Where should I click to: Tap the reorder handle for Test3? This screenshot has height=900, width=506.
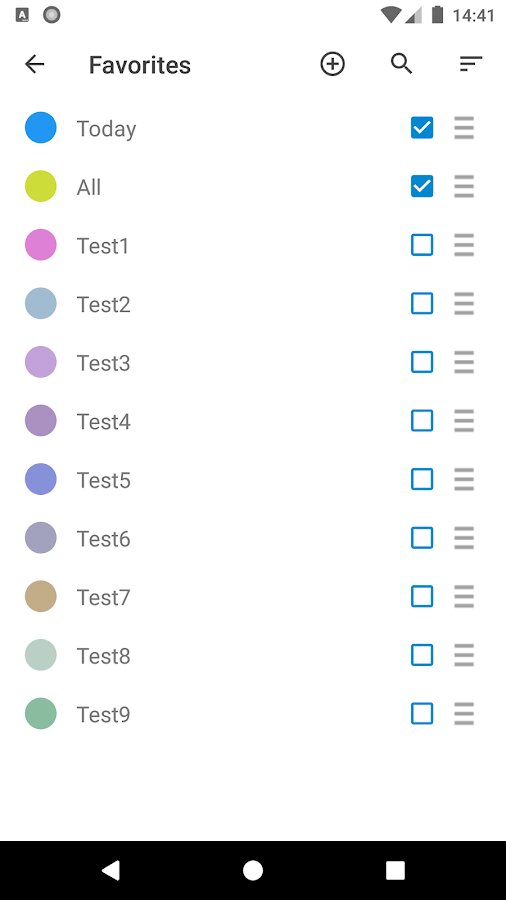tap(464, 362)
